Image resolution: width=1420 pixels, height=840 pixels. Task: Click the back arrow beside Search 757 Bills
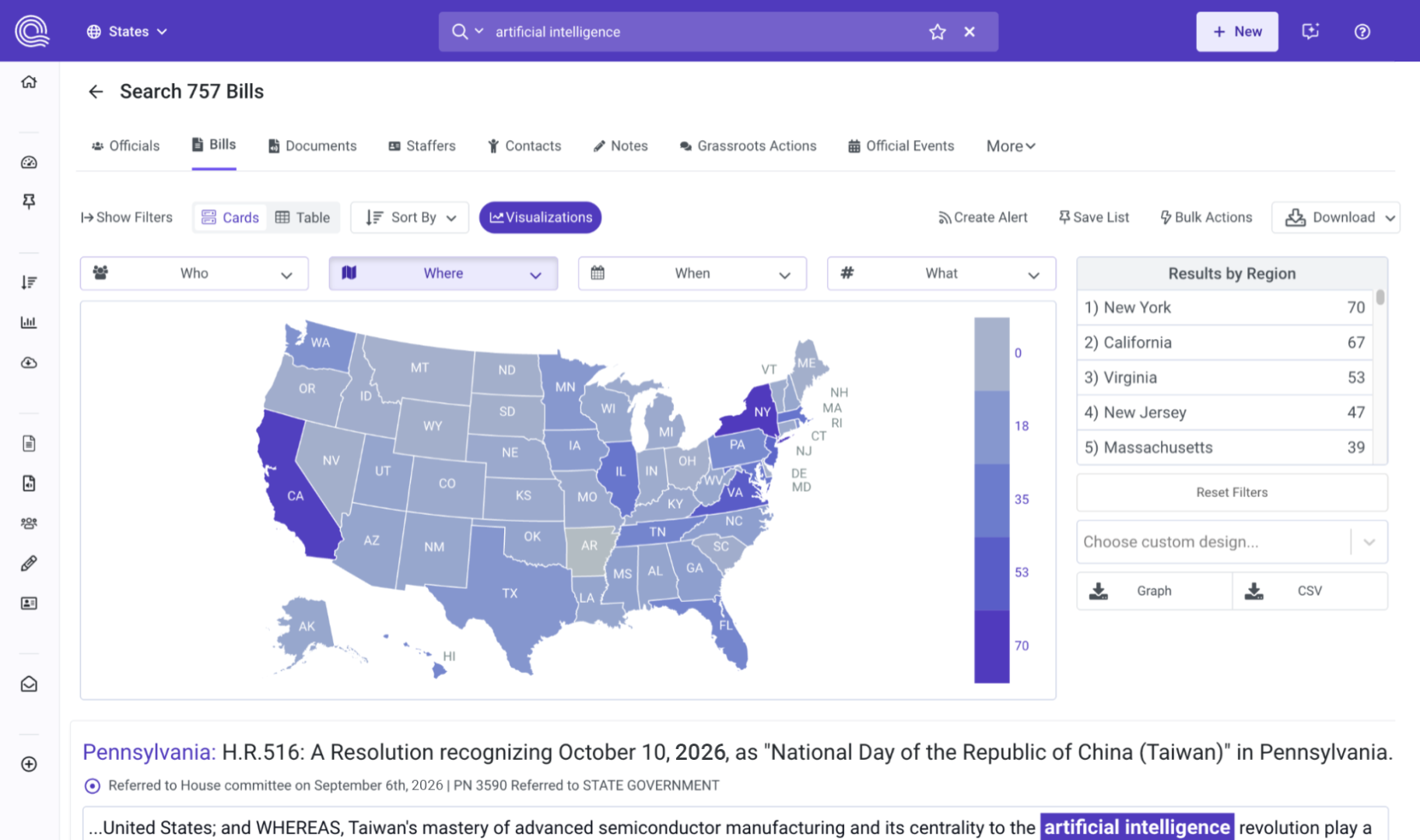96,92
